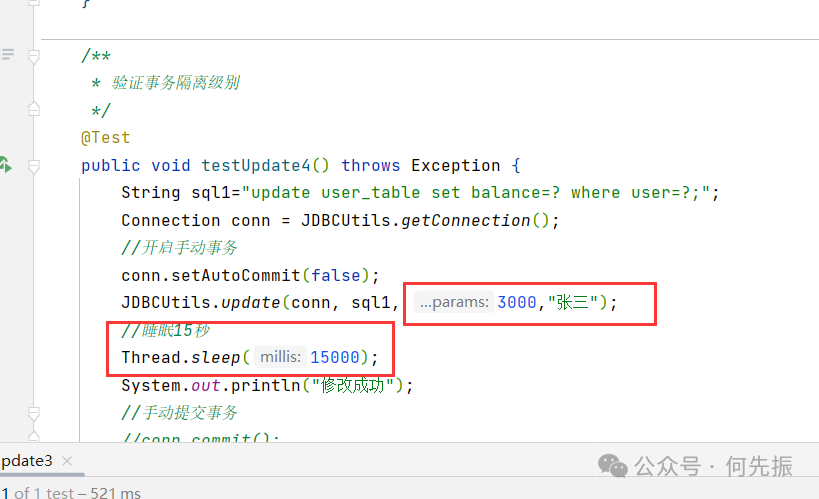Screen dimensions: 819x499
Task: Click the string "修改成功" in println
Action: [x=353, y=386]
